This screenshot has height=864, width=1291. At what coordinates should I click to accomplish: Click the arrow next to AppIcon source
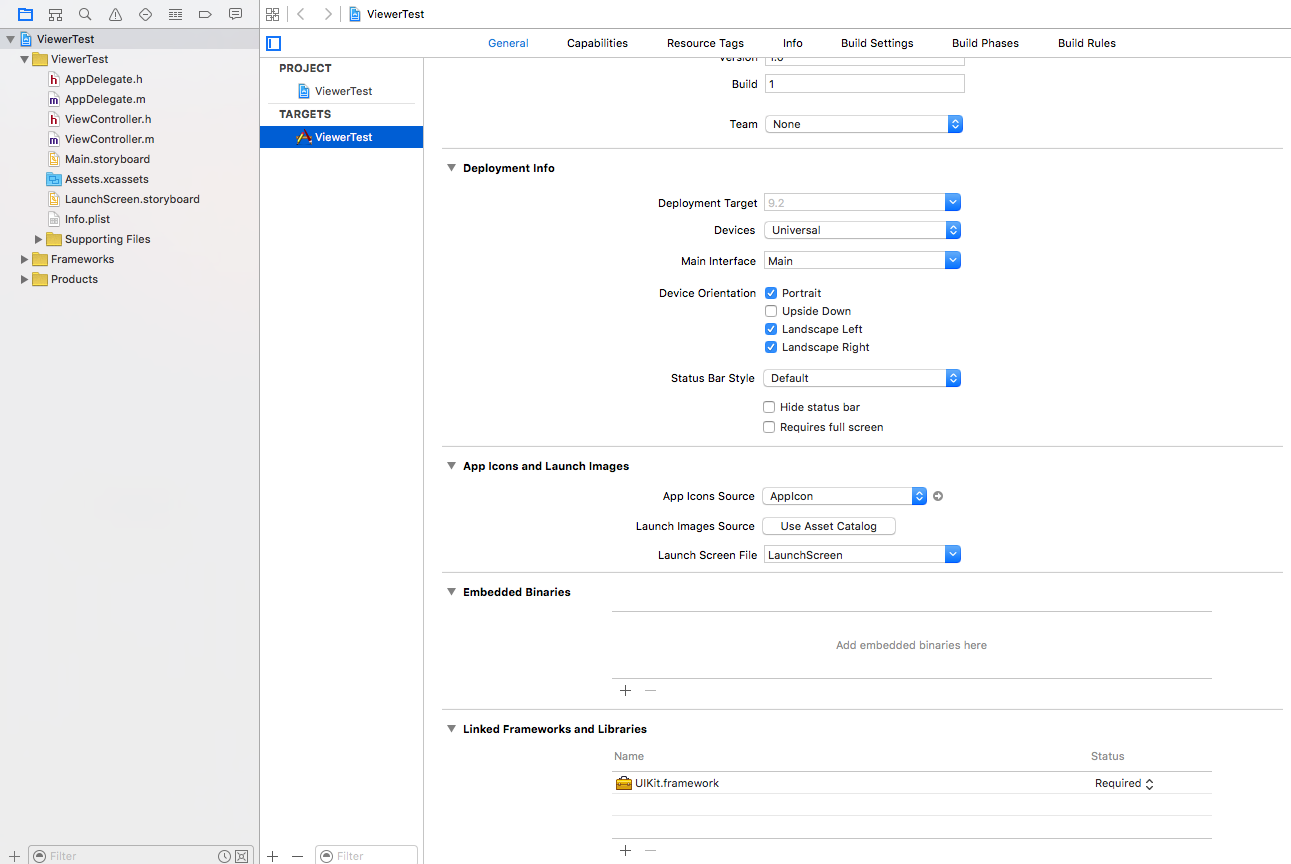coord(938,496)
